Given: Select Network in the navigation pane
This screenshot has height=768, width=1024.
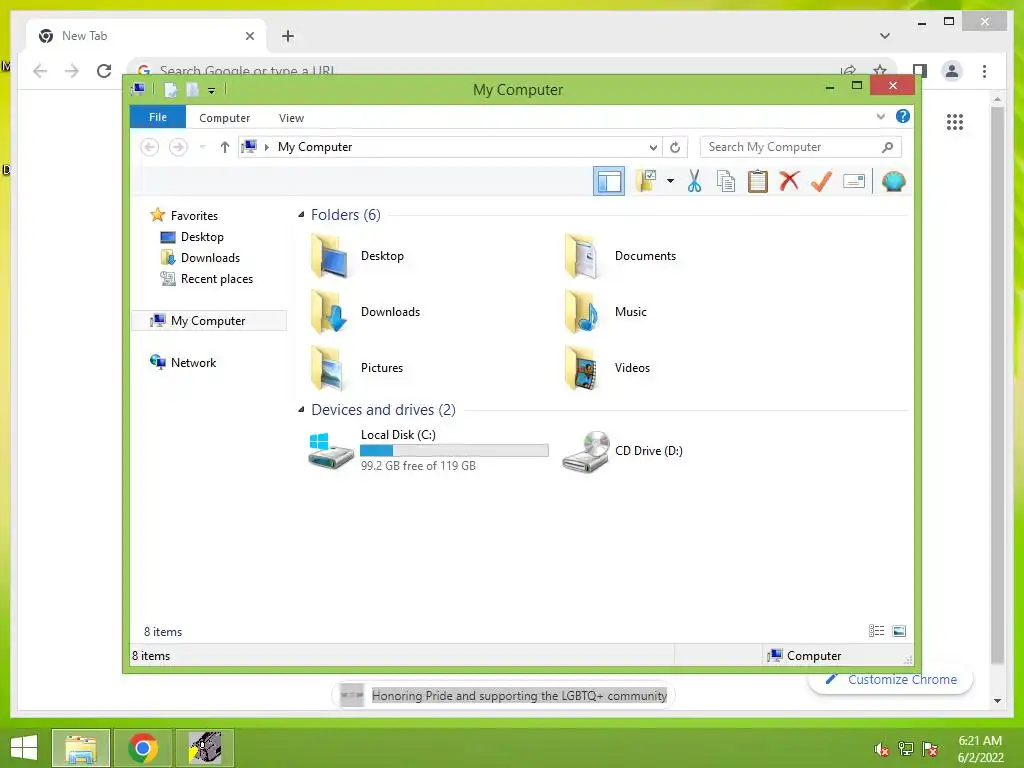Looking at the screenshot, I should click(x=193, y=362).
